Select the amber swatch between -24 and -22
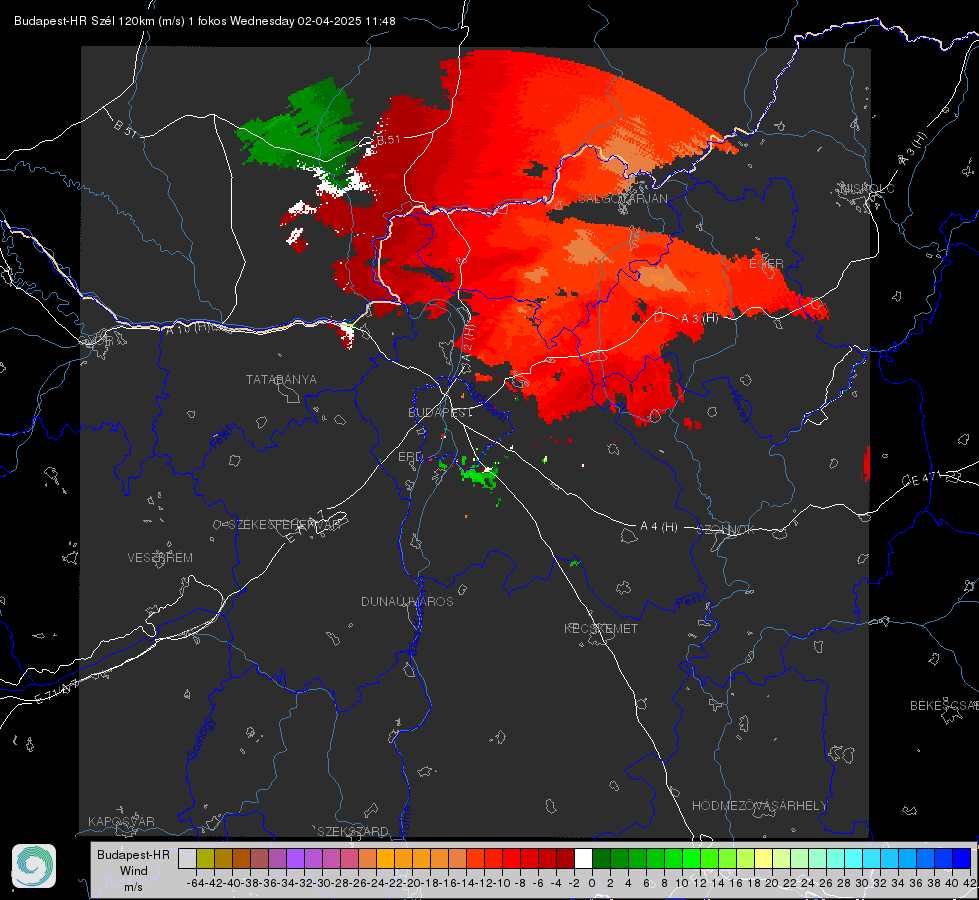979x900 pixels. [385, 858]
